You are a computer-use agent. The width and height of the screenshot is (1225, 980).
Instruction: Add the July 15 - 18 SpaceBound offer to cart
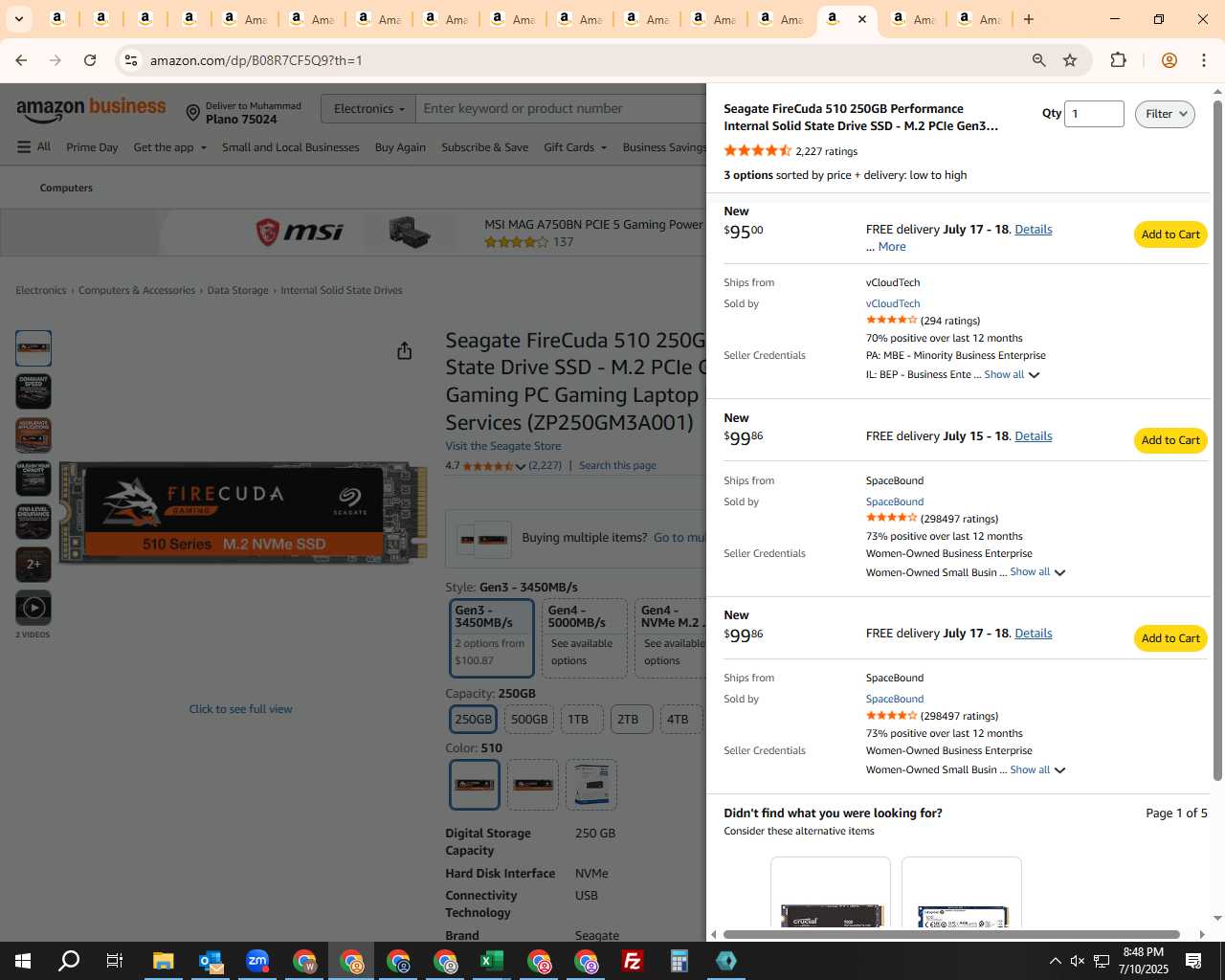[1170, 440]
